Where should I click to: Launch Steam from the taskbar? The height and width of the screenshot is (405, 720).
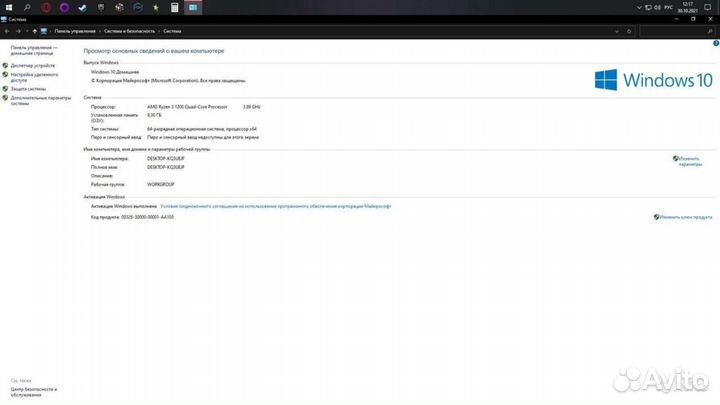pyautogui.click(x=83, y=7)
